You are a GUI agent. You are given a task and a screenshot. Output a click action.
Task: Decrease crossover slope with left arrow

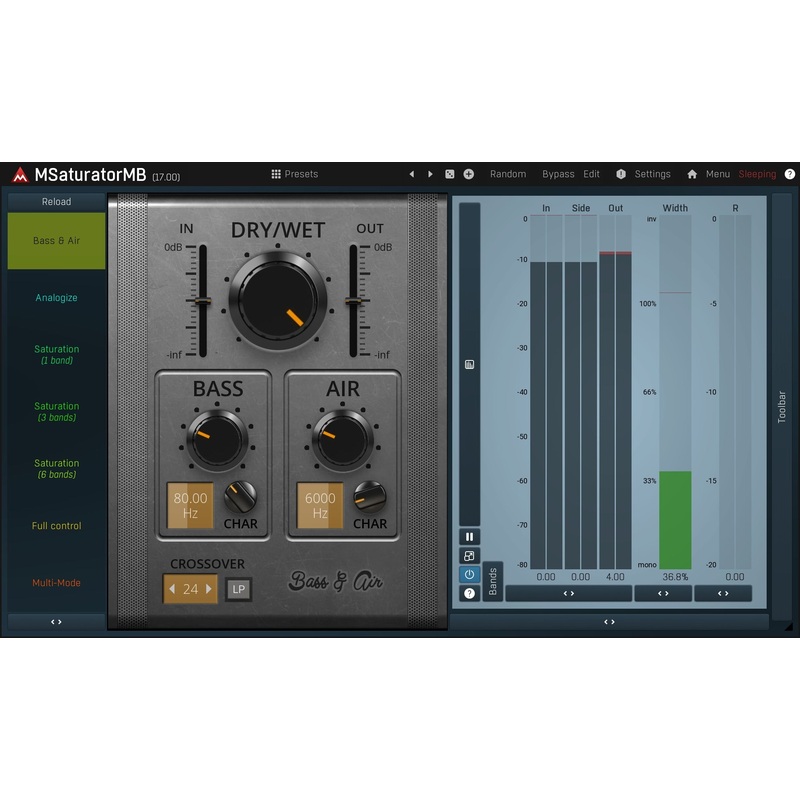(172, 589)
